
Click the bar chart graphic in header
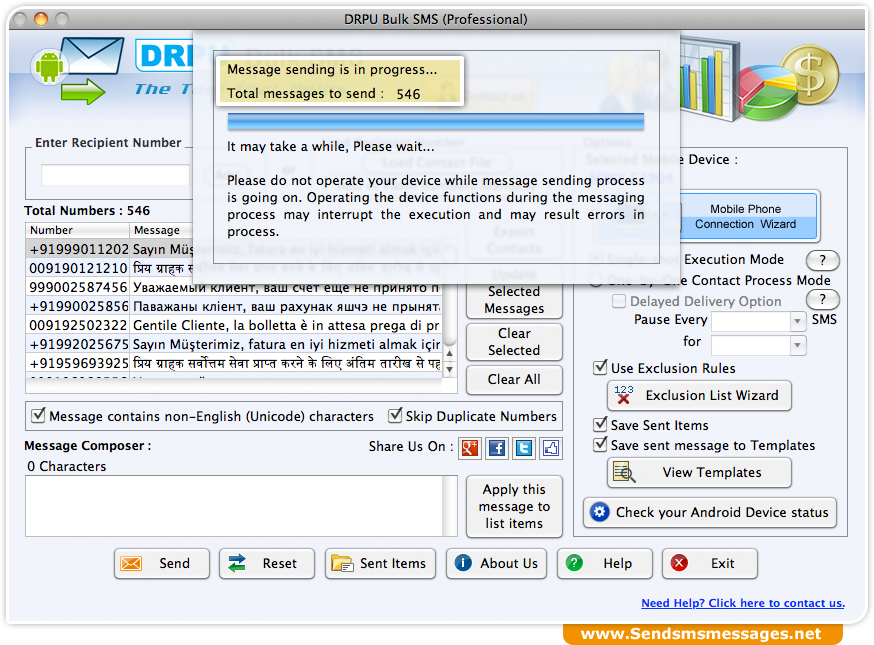[707, 78]
